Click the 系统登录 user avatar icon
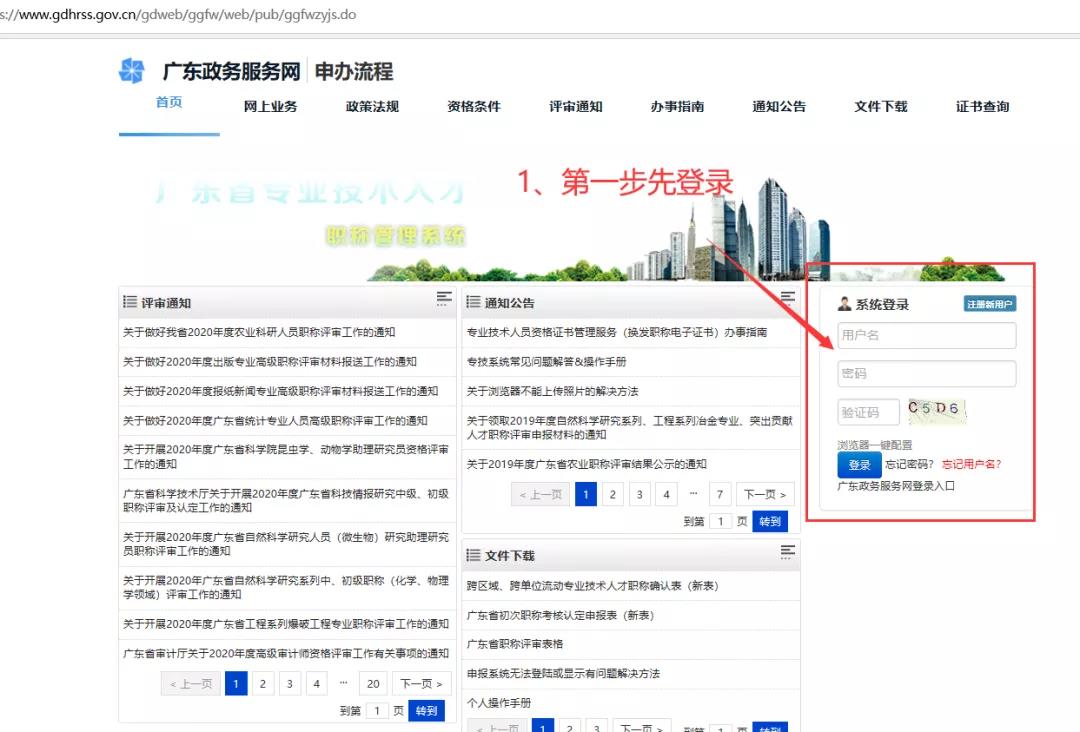Screen dimensions: 1080x732 [845, 304]
